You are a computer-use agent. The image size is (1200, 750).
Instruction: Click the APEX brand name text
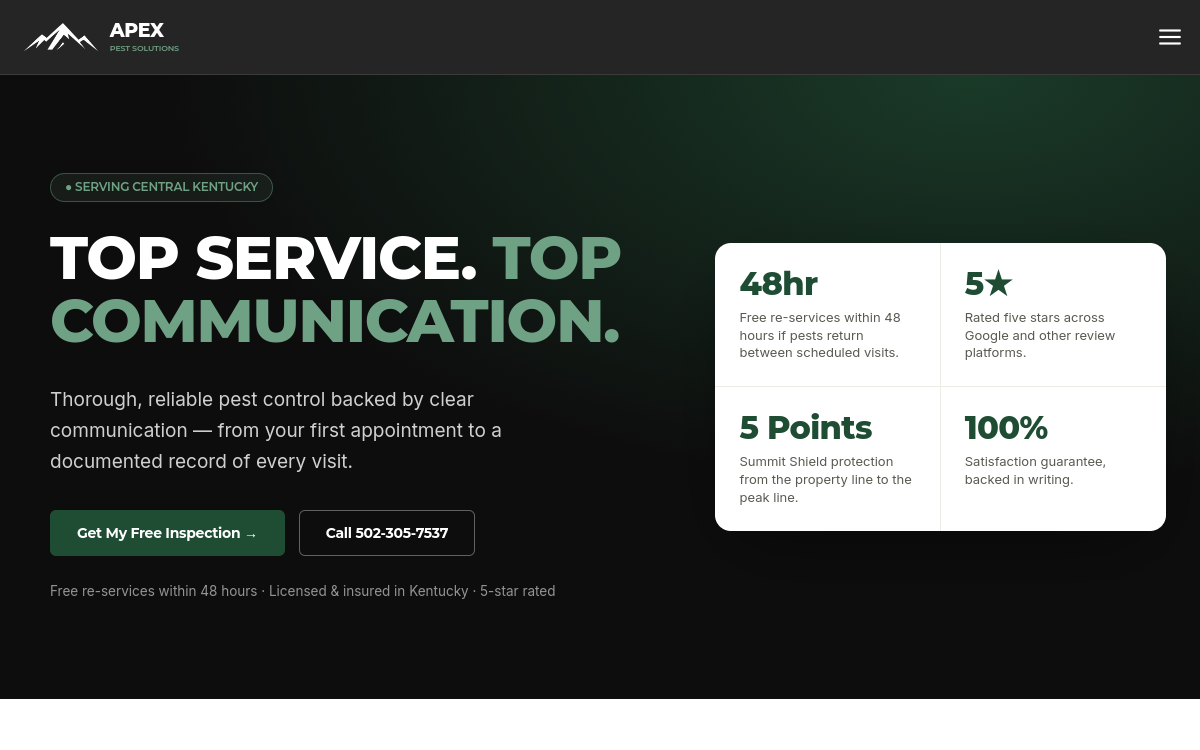coord(137,30)
